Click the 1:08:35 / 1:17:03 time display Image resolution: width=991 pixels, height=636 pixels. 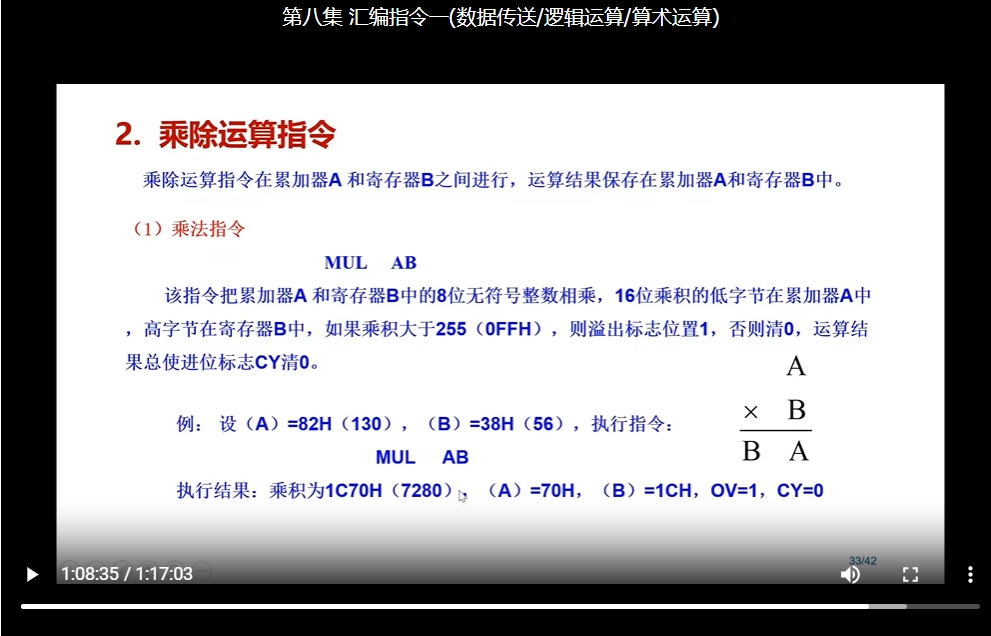pos(127,573)
